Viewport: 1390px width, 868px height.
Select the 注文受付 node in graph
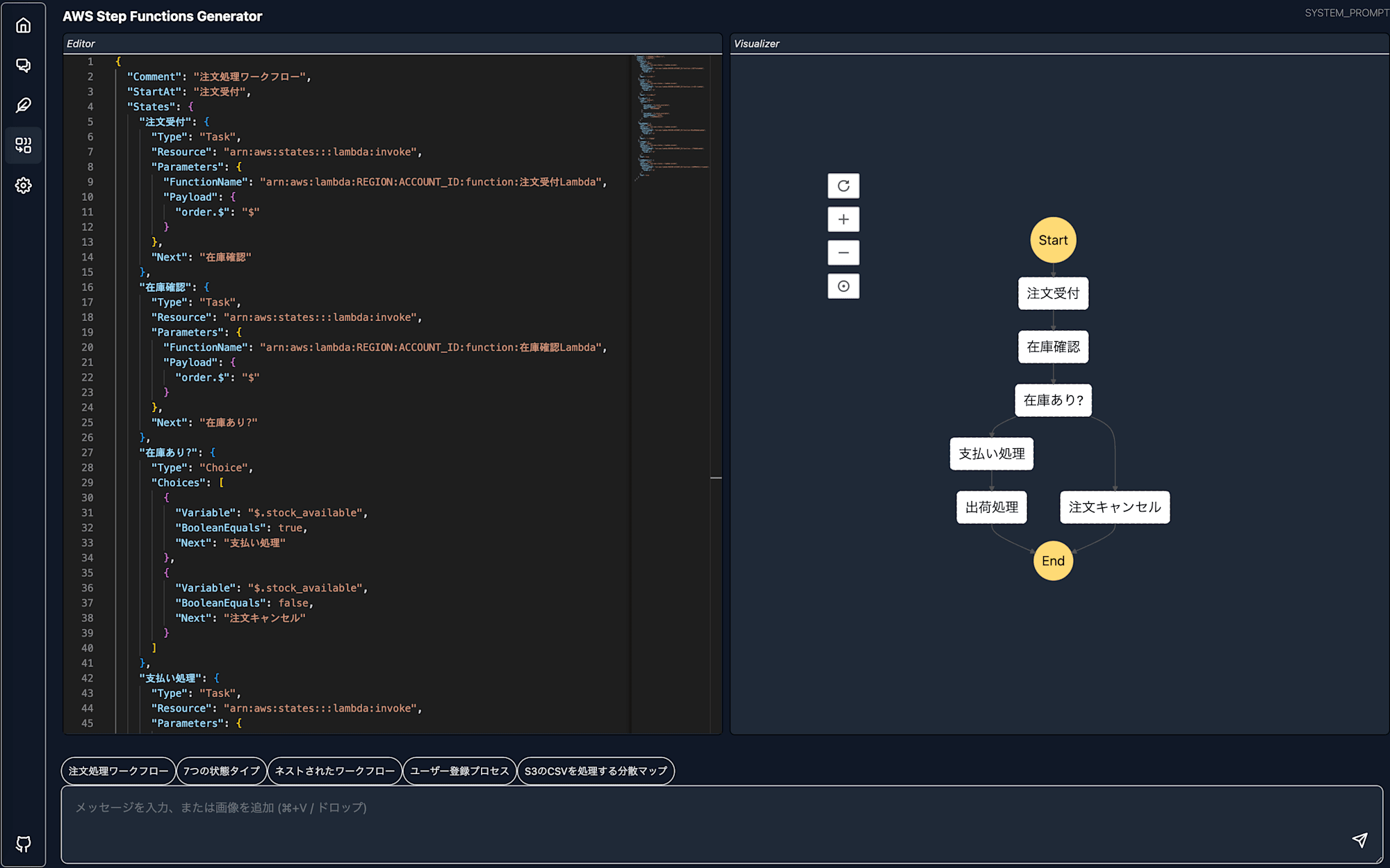[x=1053, y=293]
